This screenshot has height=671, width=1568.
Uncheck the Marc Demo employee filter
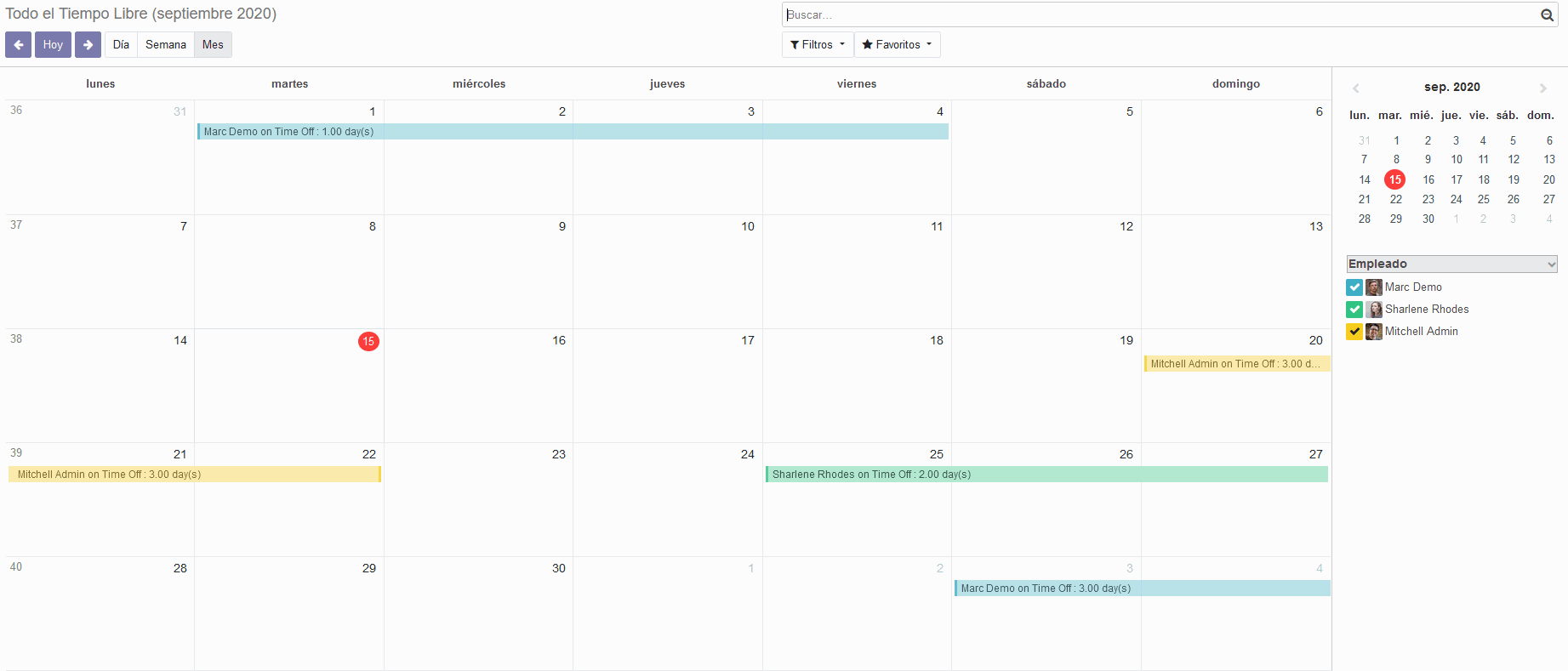click(x=1354, y=287)
